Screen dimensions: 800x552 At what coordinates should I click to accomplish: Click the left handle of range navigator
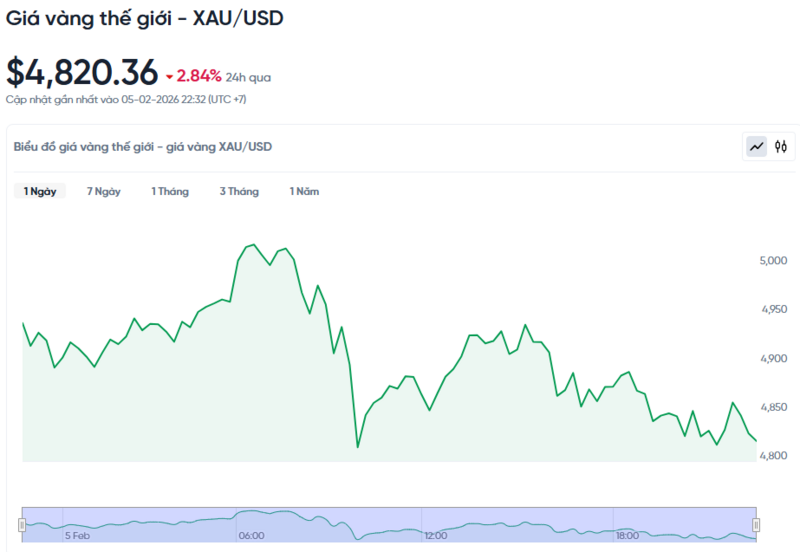pos(23,524)
